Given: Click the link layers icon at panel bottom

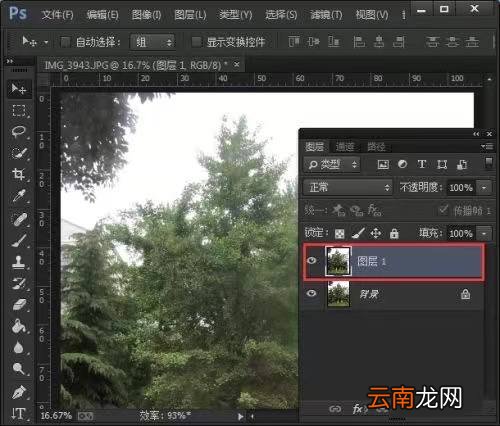Looking at the screenshot, I should coord(335,409).
